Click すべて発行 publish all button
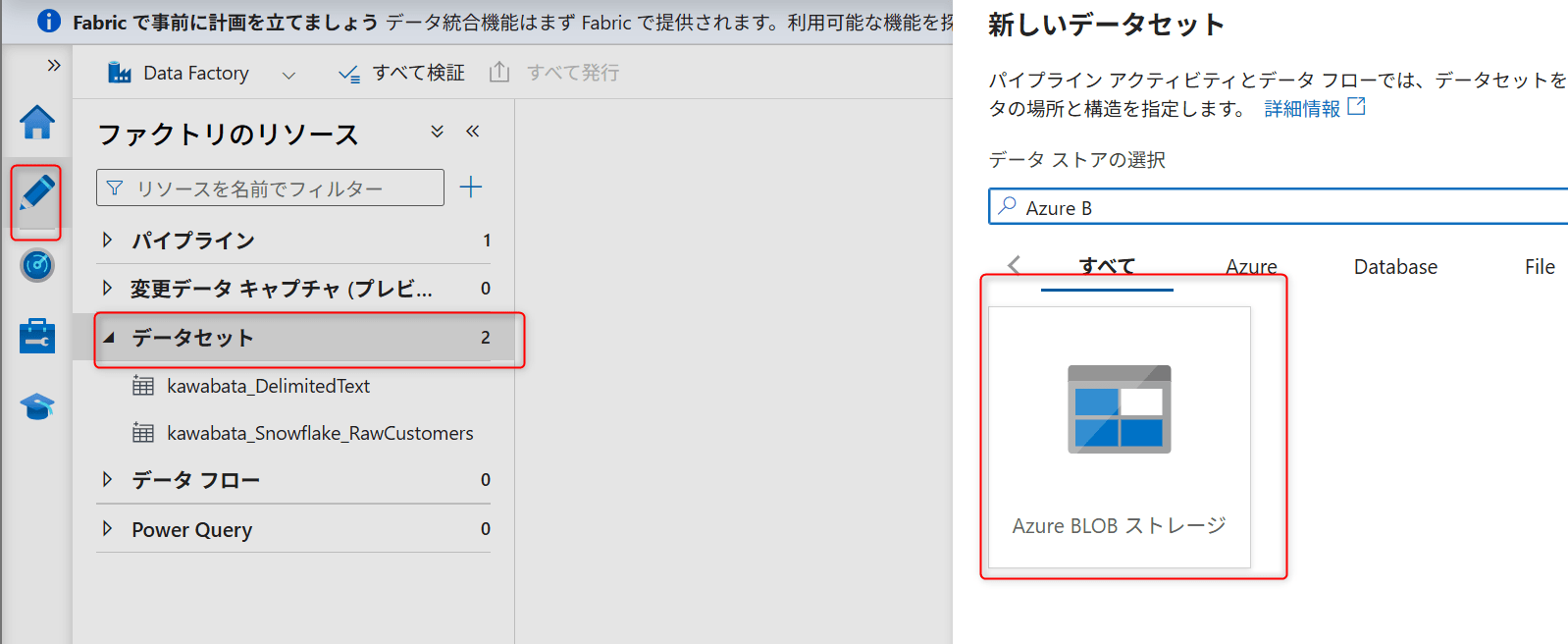 554,73
